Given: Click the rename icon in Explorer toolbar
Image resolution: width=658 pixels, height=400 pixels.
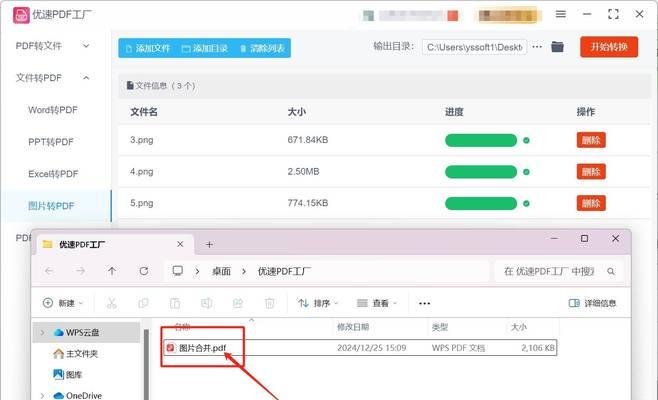Looking at the screenshot, I should coord(206,303).
